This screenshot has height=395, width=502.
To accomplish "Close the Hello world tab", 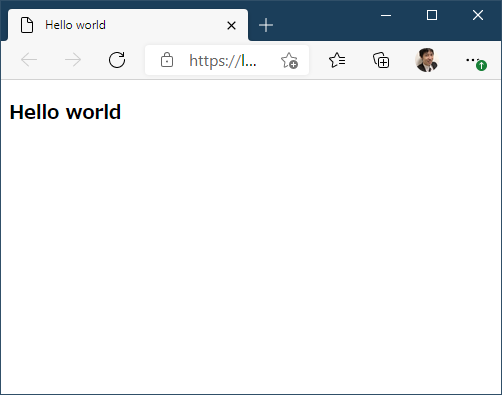I will click(231, 25).
